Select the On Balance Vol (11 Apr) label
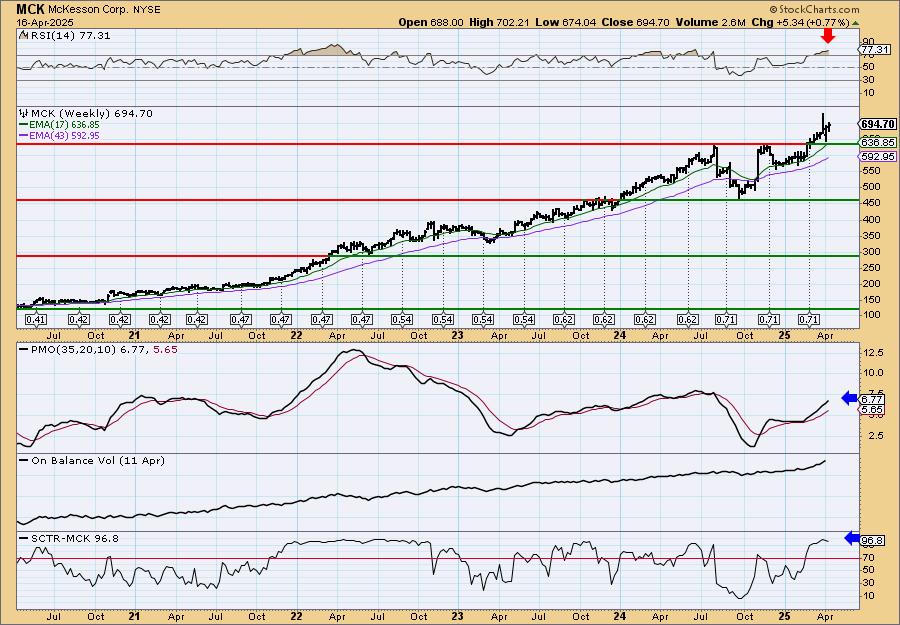This screenshot has height=625, width=900. pyautogui.click(x=97, y=461)
